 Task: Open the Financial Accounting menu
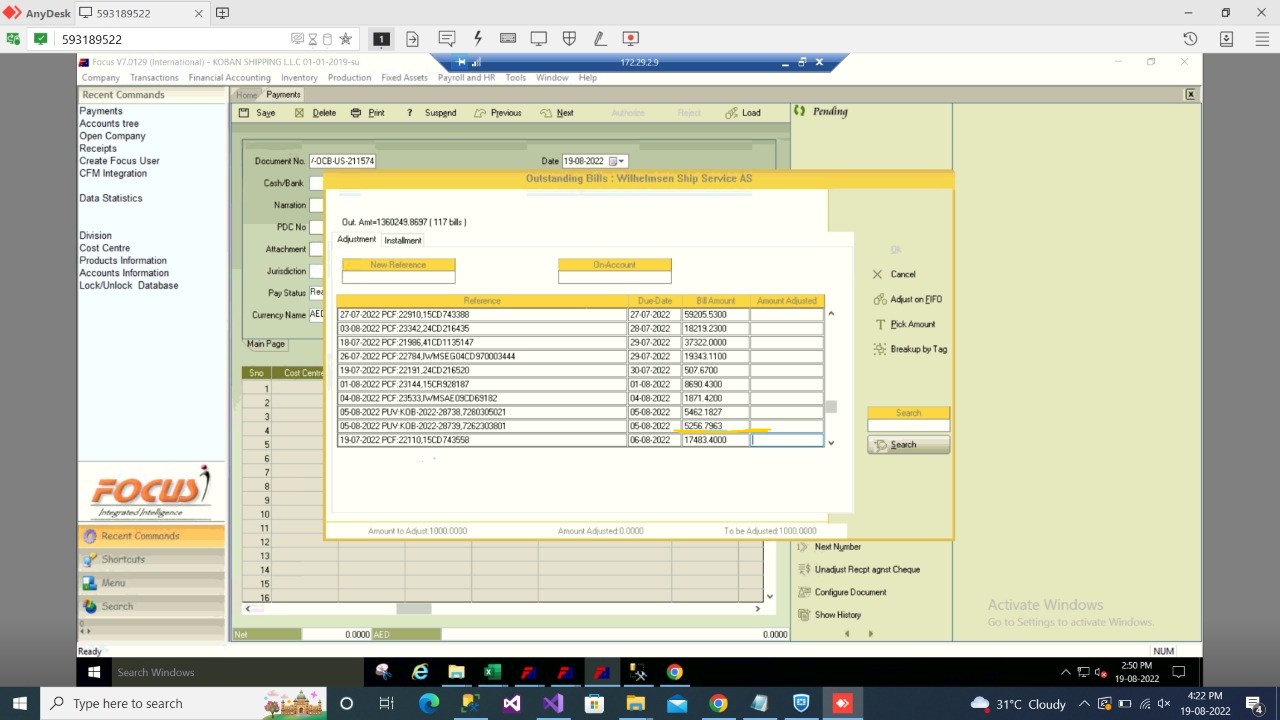(x=229, y=78)
